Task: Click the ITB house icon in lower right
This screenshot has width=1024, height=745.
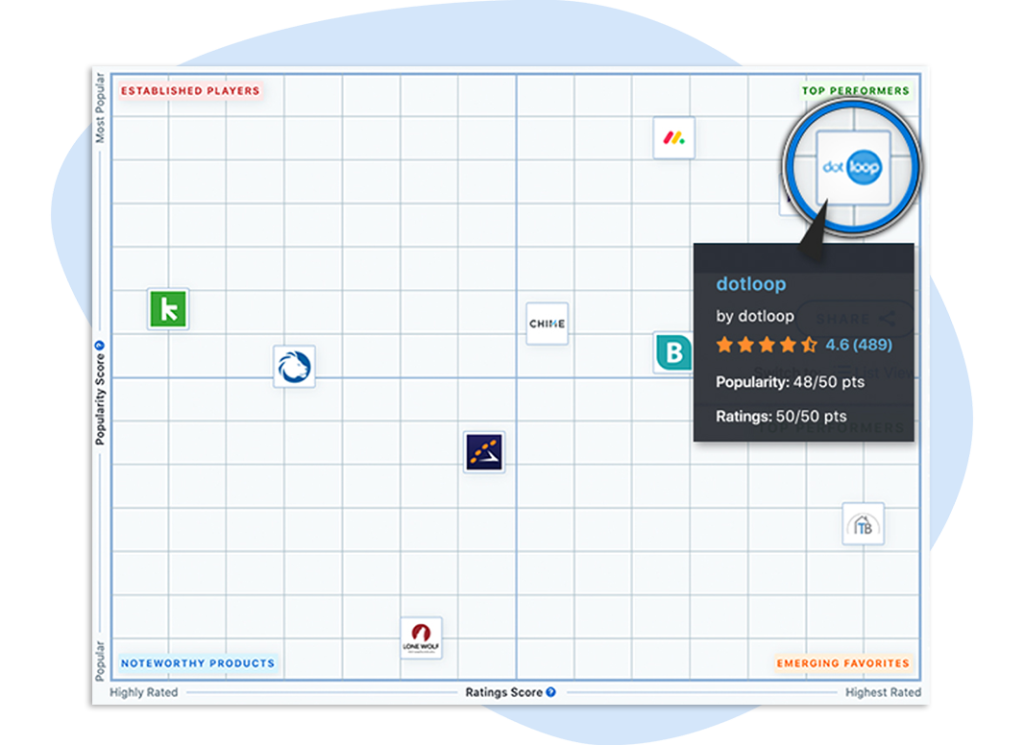Action: click(x=862, y=524)
